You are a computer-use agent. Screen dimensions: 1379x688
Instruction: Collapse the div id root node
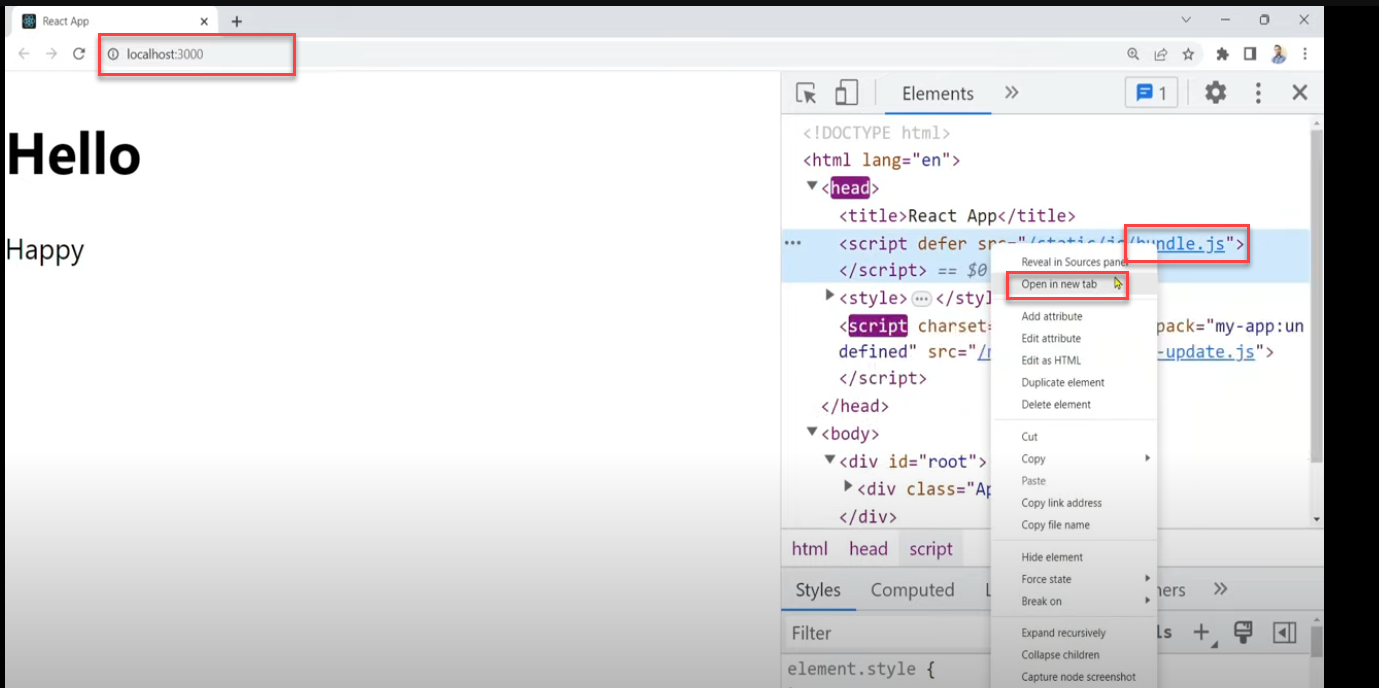(830, 460)
